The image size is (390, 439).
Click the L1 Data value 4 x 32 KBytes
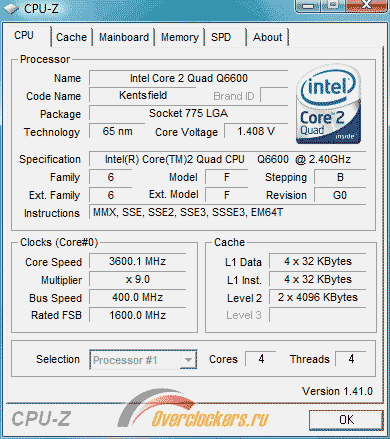click(318, 262)
